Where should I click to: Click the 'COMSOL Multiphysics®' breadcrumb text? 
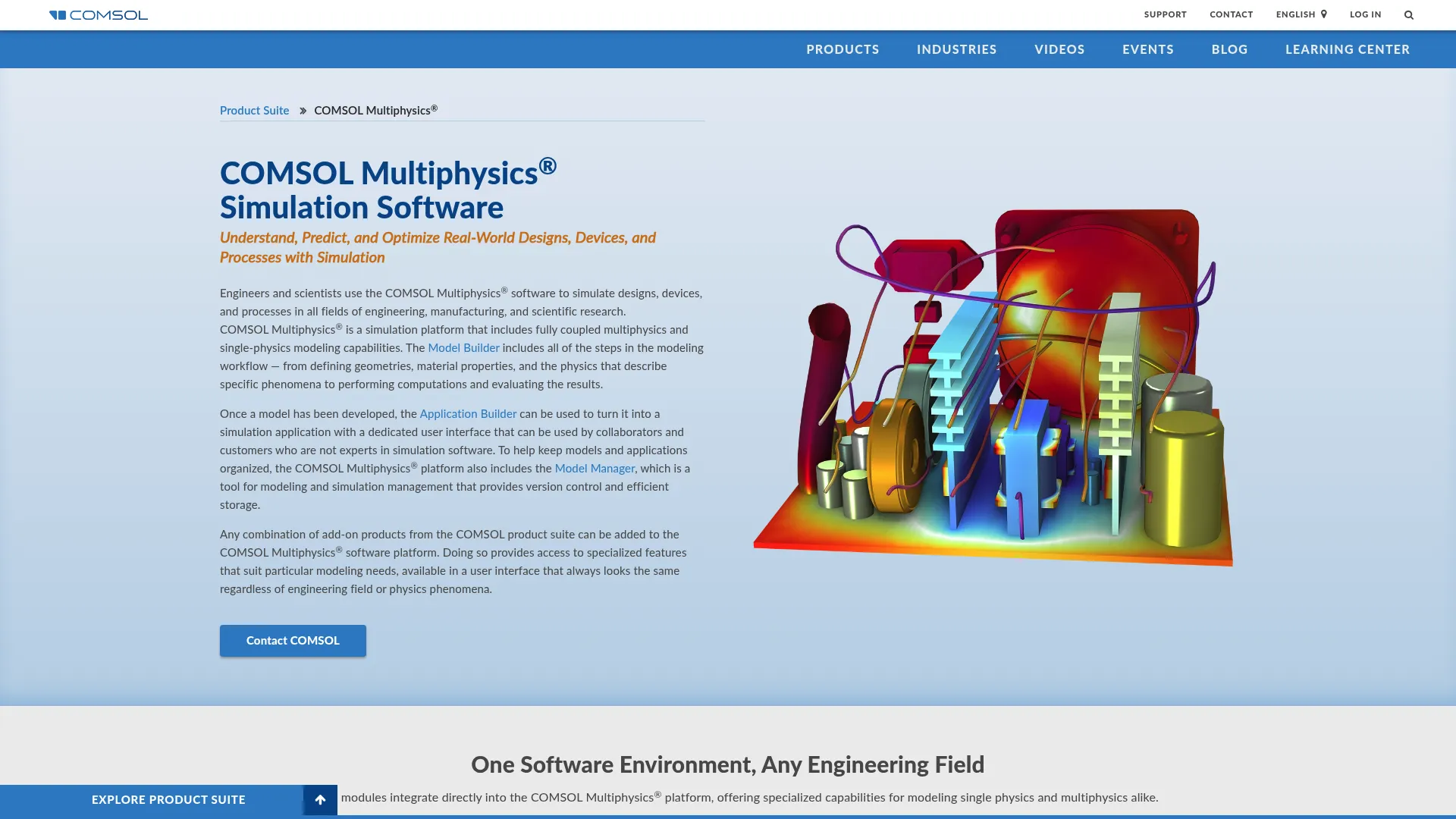click(x=375, y=111)
